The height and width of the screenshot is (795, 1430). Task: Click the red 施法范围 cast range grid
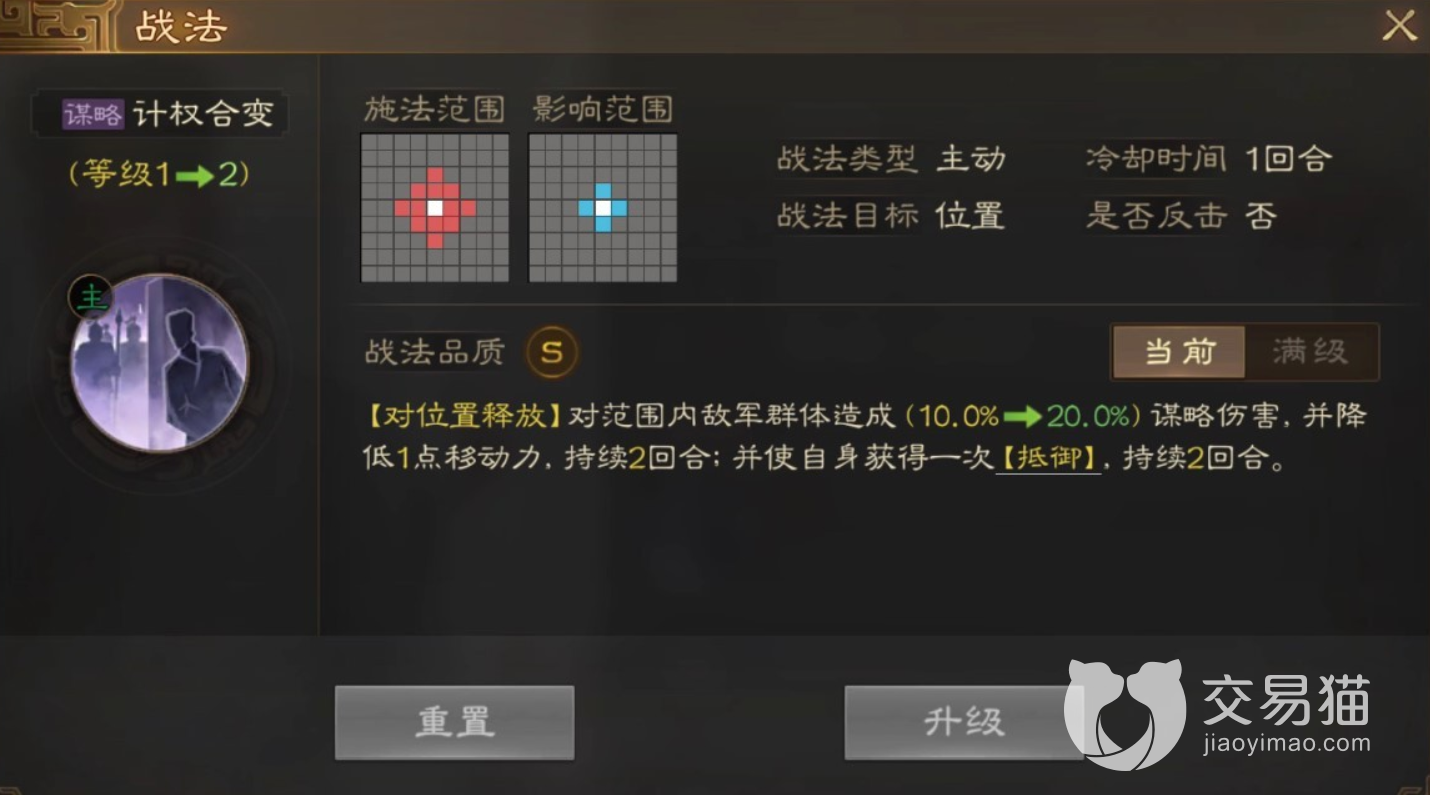point(435,208)
